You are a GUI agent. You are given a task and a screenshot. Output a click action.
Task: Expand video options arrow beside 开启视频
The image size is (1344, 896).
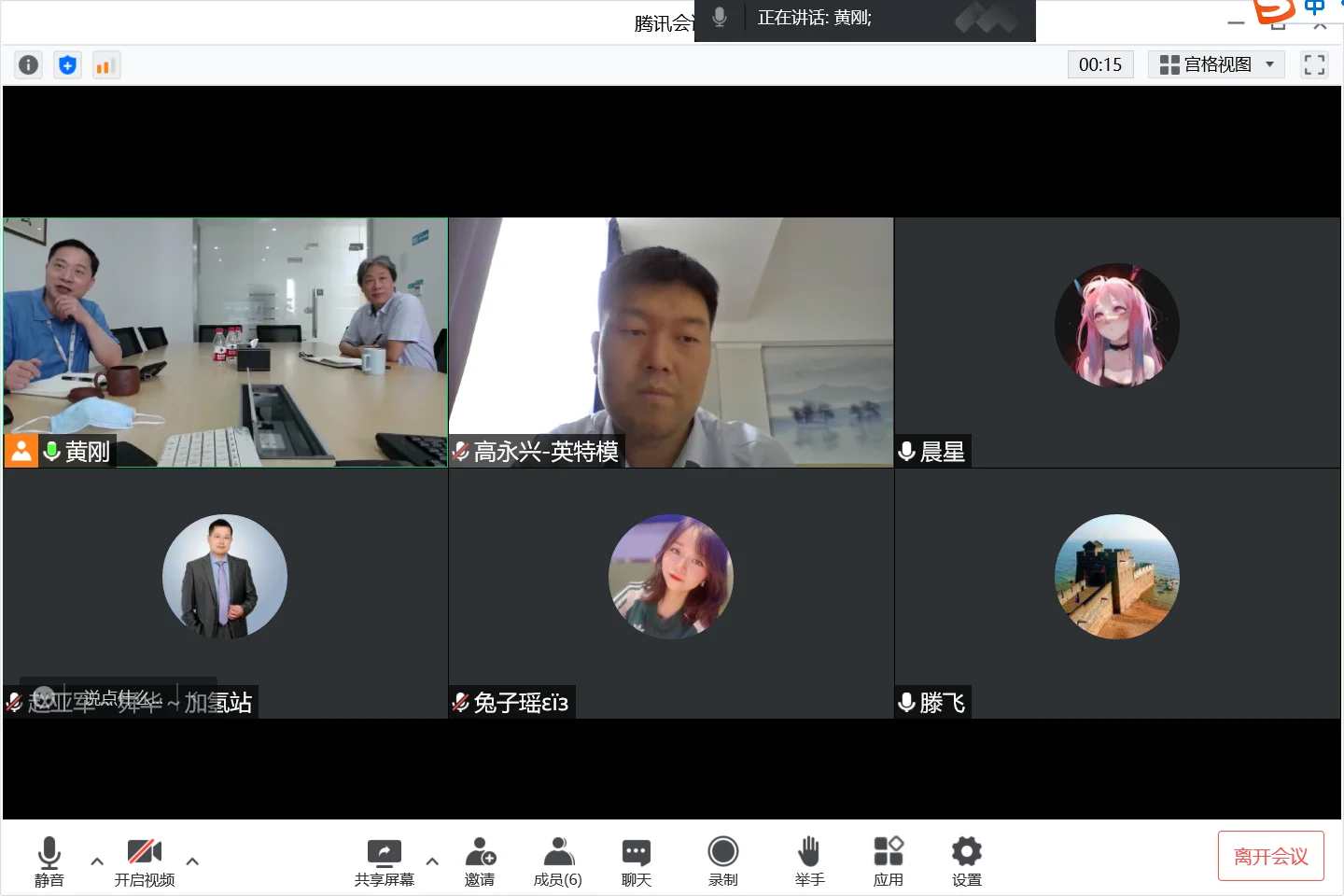192,861
